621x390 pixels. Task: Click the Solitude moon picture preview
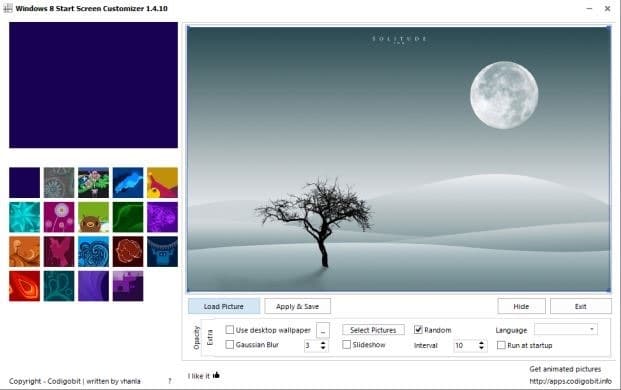(399, 159)
